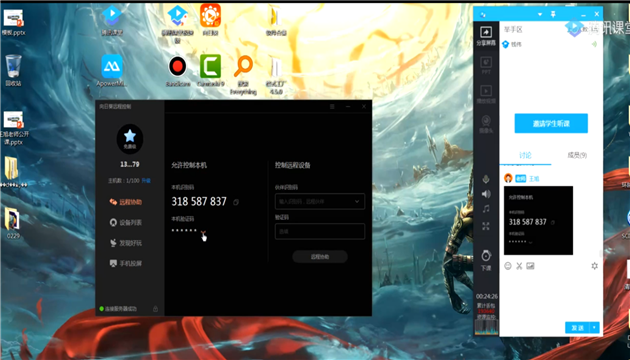This screenshot has width=630, height=360.
Task: Click the blue upgrade link beside 1/100
Action: [x=146, y=181]
